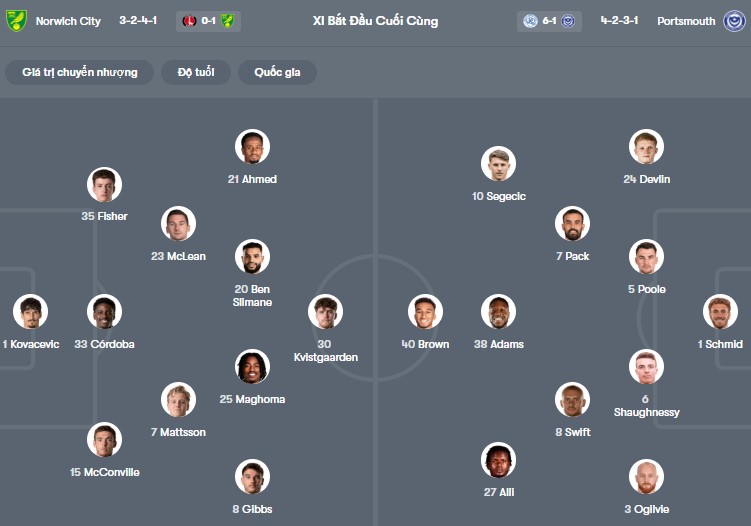Click the Norwich City team name

tap(68, 21)
